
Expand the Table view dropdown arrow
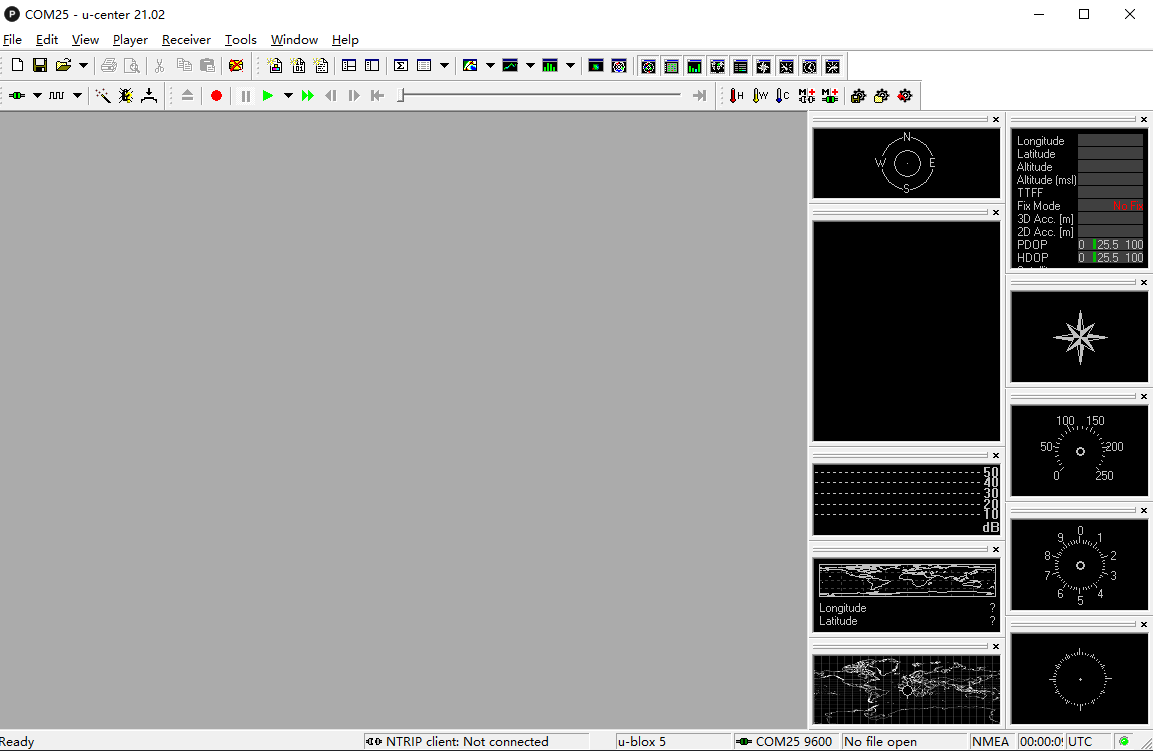(444, 65)
